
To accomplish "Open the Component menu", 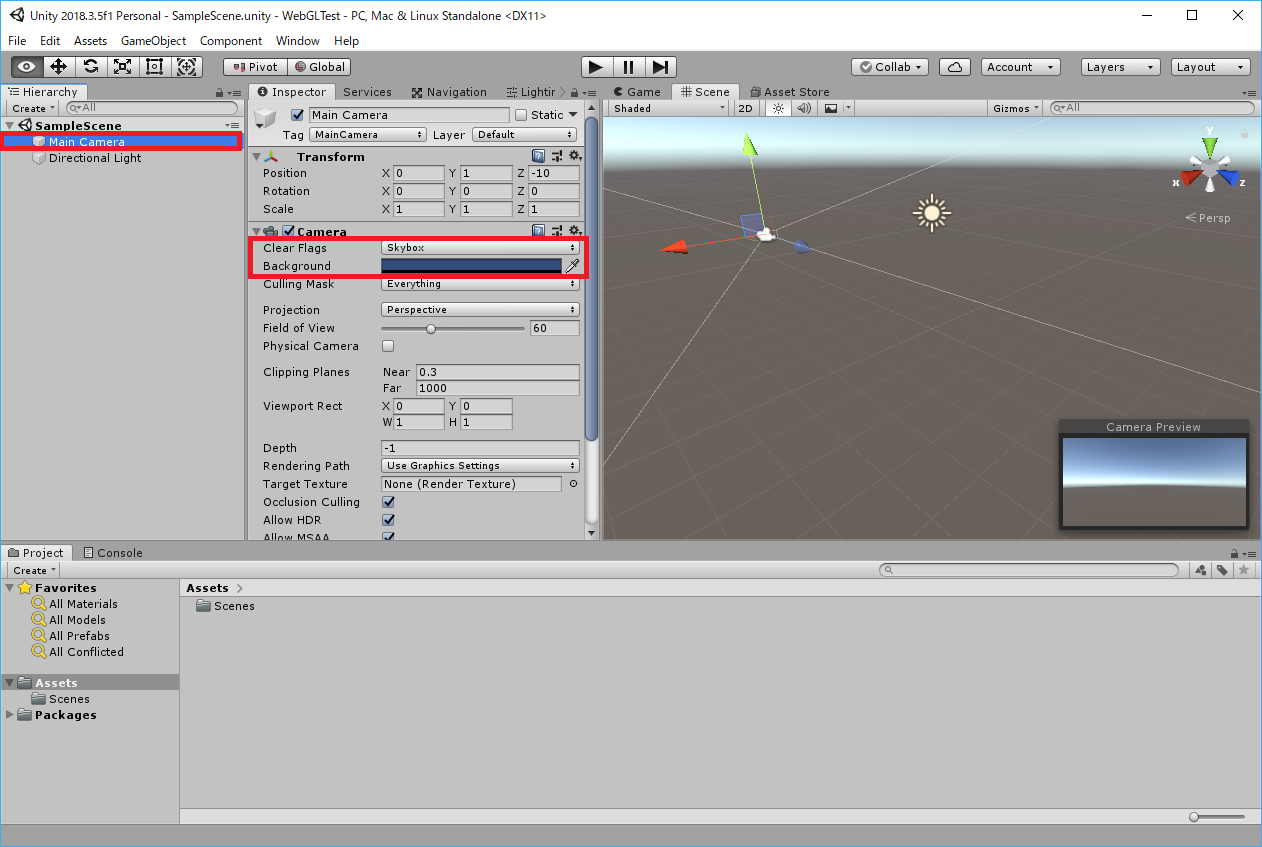I will pos(231,41).
